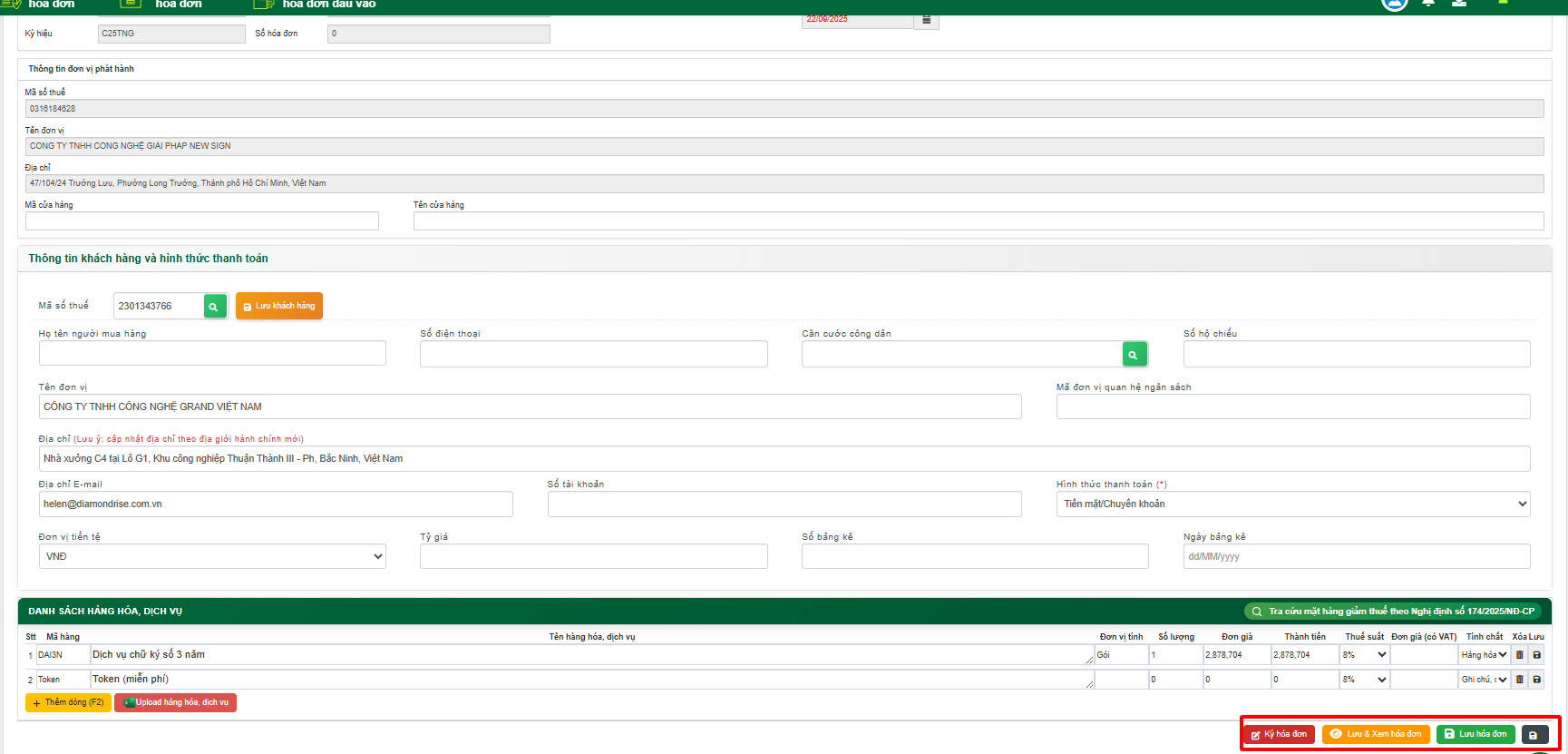Screen dimensions: 1568x754
Task: Open the Tính chất dropdown for Token row
Action: point(1484,680)
